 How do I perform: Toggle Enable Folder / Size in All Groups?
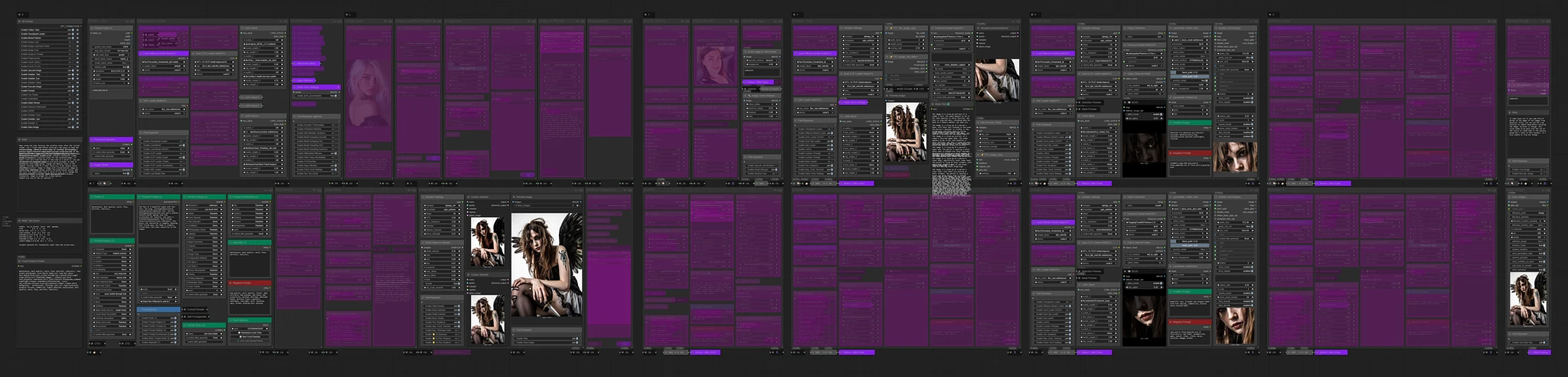tap(50, 30)
